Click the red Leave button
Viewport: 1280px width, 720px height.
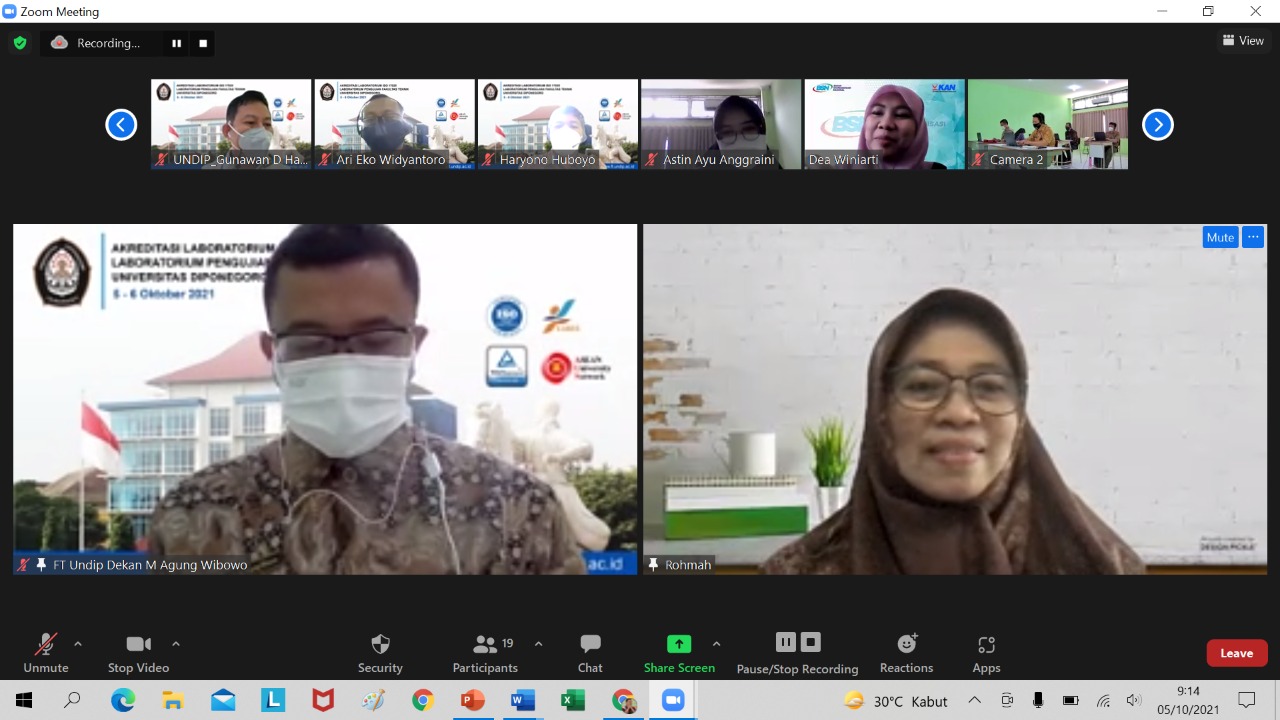pos(1236,653)
